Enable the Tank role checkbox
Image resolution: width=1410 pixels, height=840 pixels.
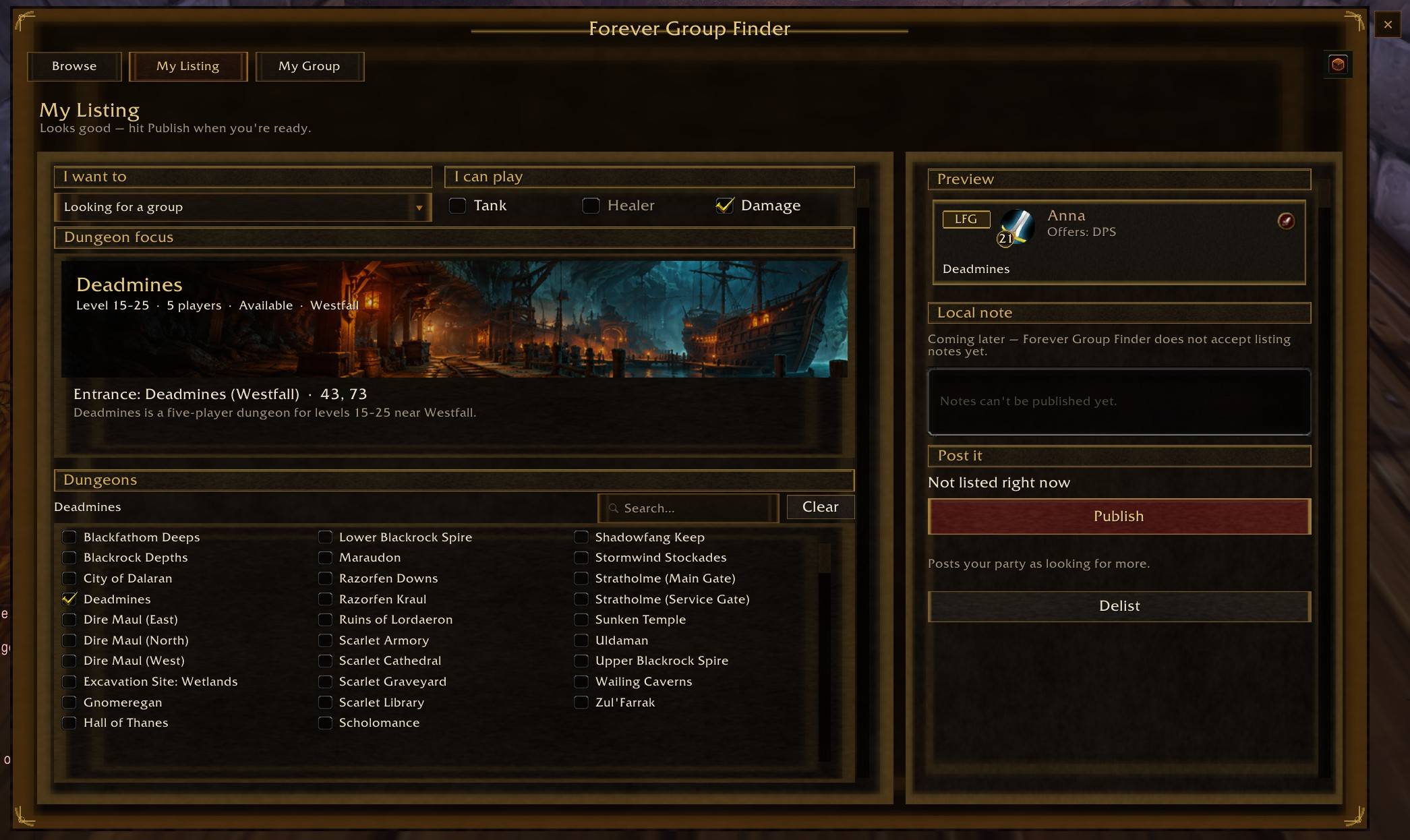pos(457,206)
